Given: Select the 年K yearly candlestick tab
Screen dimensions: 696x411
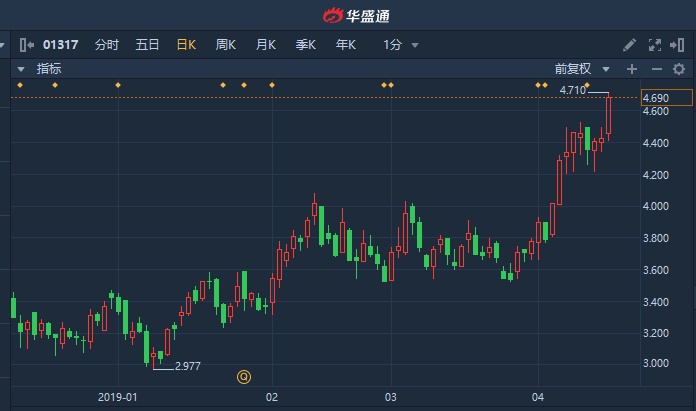Looking at the screenshot, I should [346, 45].
